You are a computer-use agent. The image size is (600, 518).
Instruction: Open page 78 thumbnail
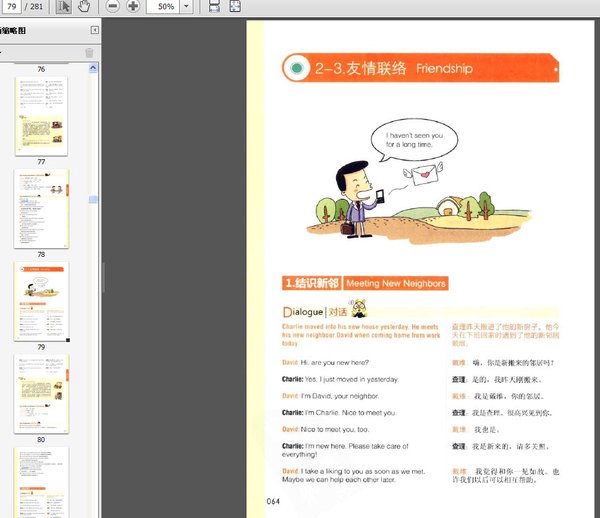[41, 209]
